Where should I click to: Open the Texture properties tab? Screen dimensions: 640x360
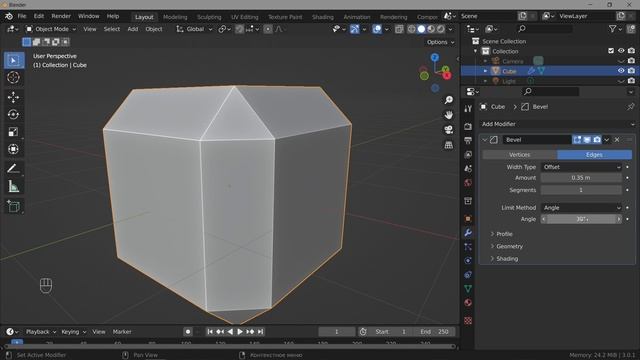pos(468,321)
